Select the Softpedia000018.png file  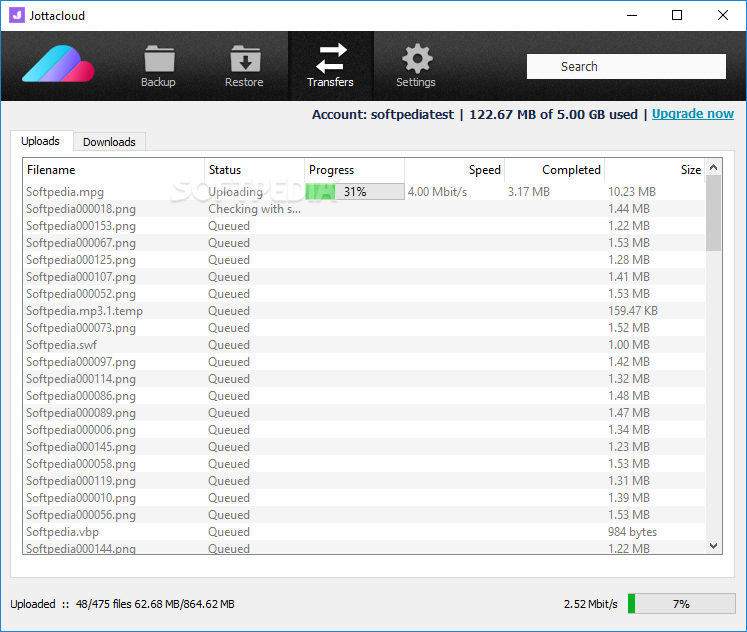pos(81,209)
